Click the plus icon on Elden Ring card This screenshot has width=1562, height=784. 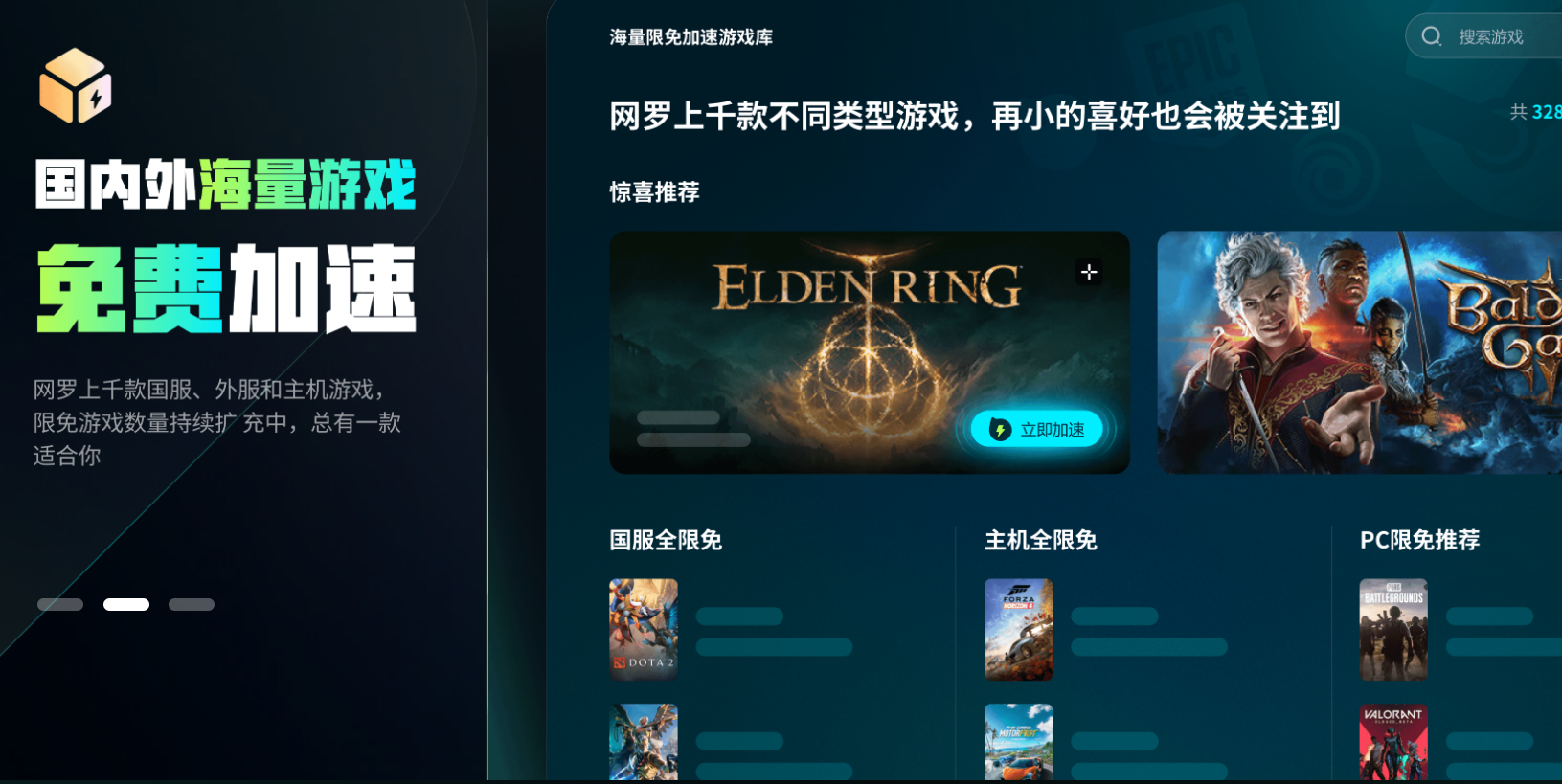point(1089,272)
